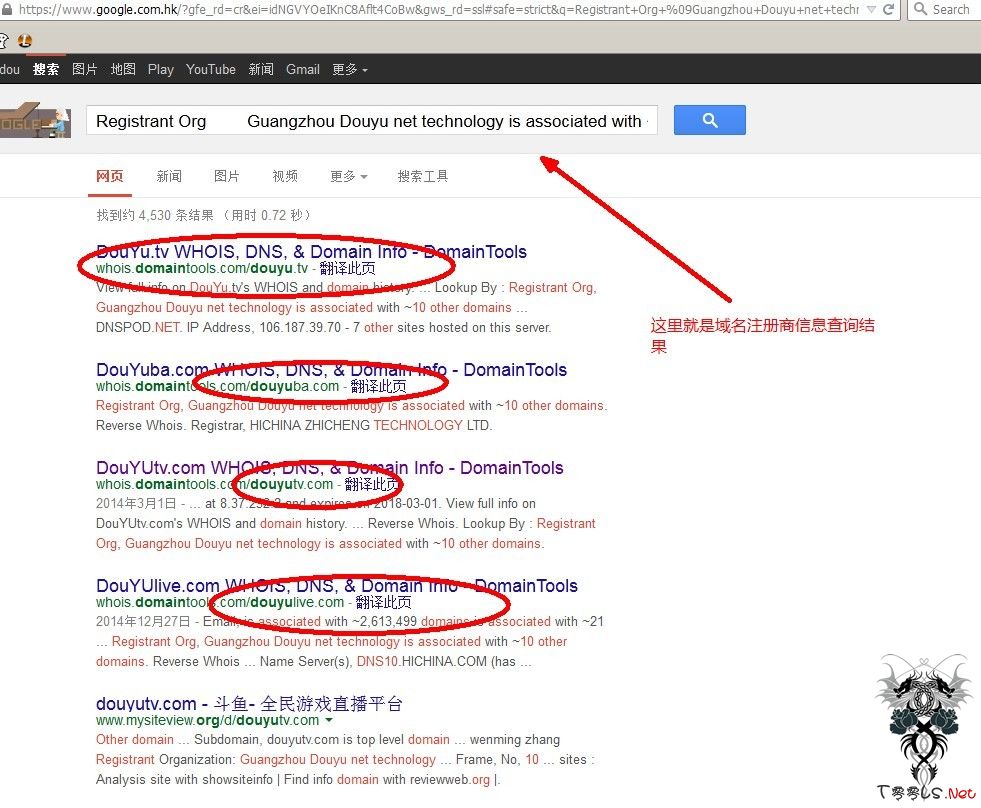Click the snippet text with IP Address 106.187.39.70
981x808 pixels.
click(323, 327)
